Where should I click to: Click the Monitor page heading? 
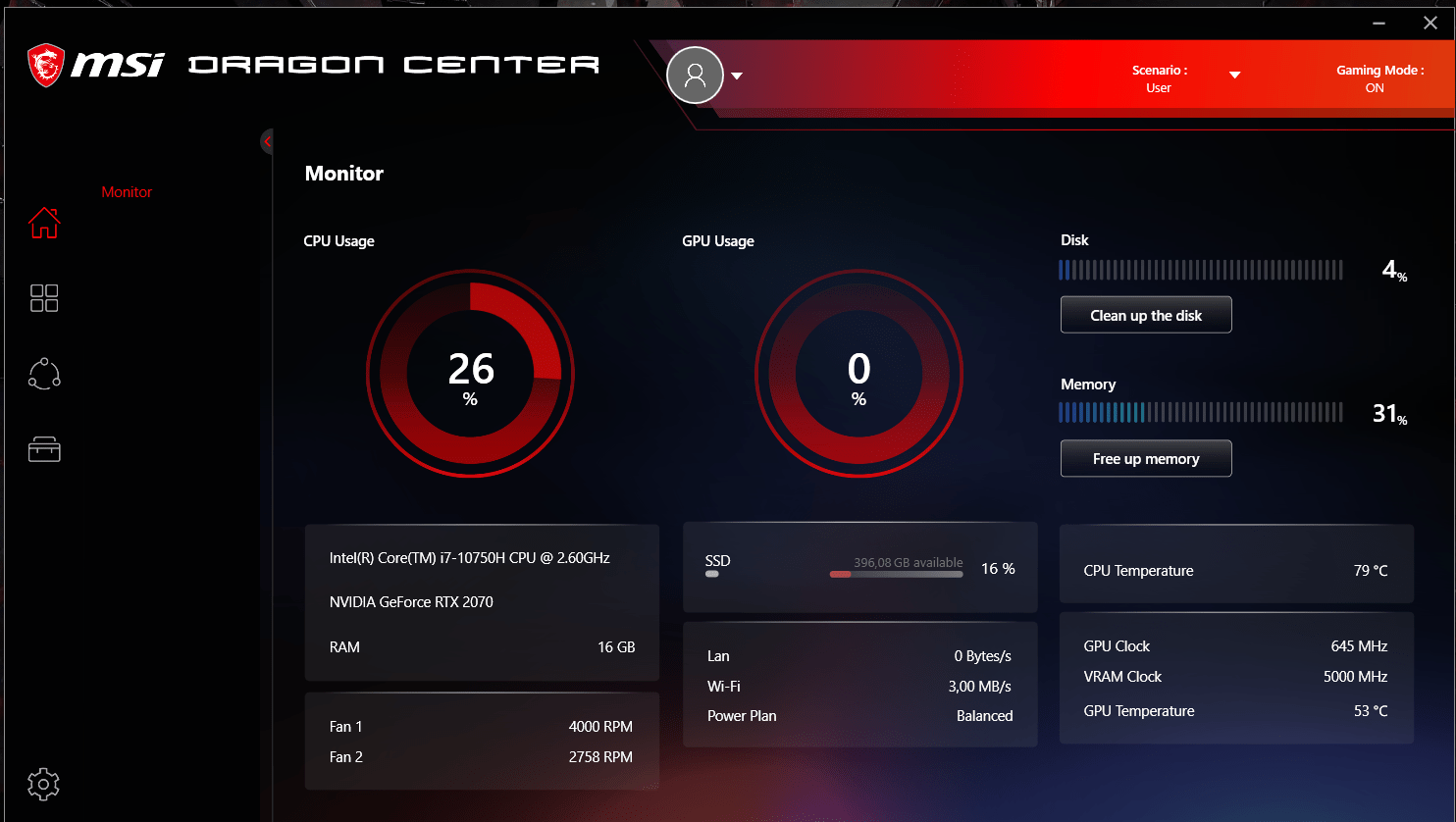[344, 174]
